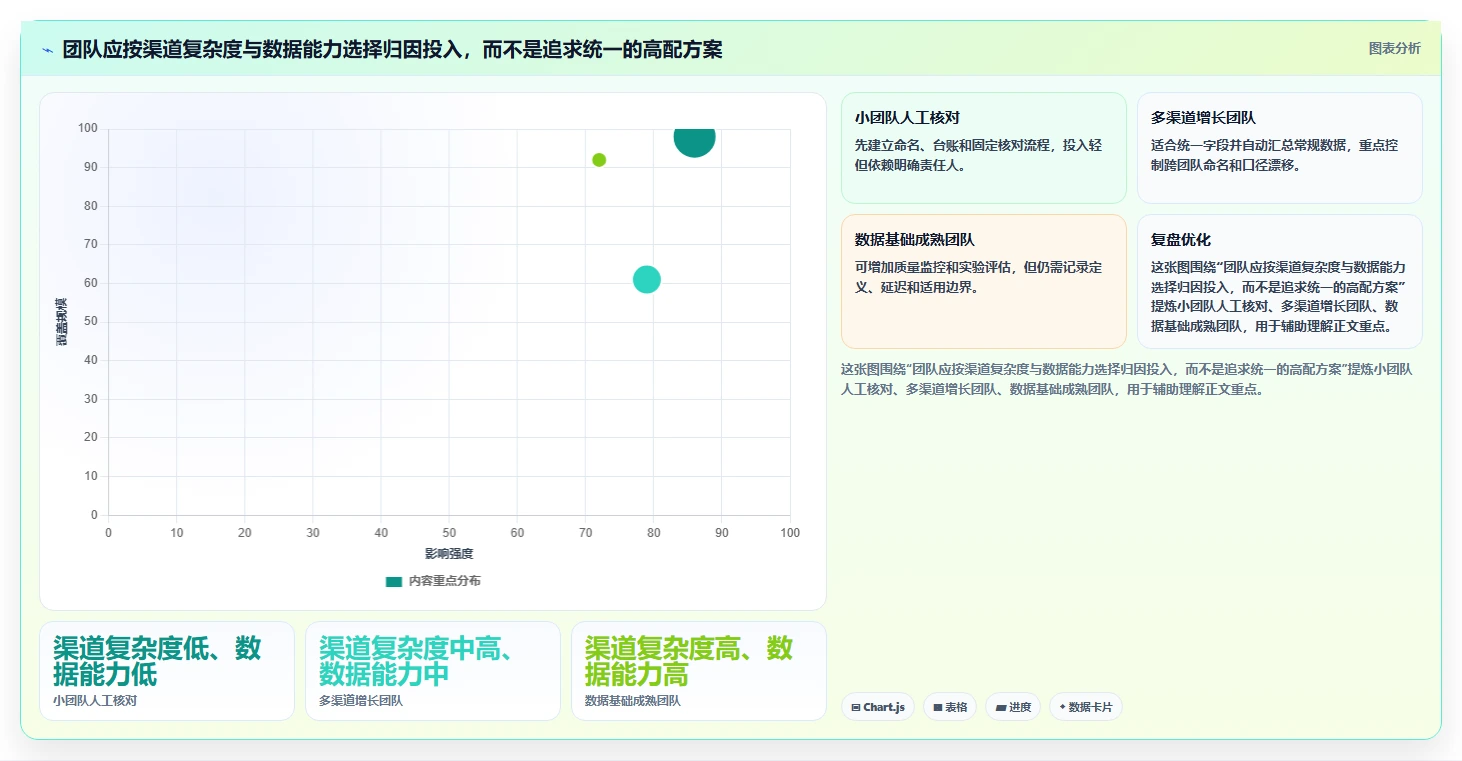The height and width of the screenshot is (761, 1462).
Task: Open the 多渠道增长团队 card
Action: point(1280,148)
